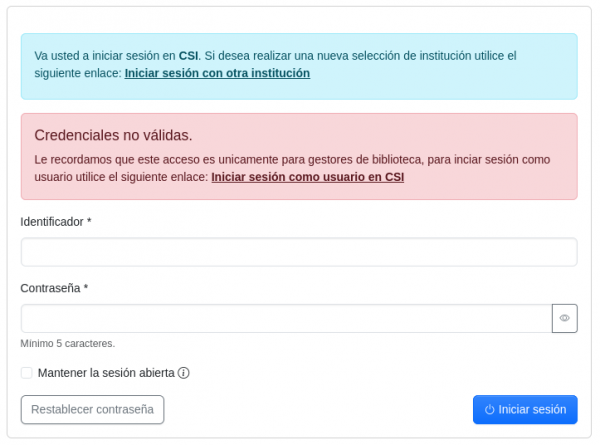Click into the Contraseña password field
600x445 pixels.
pos(286,318)
